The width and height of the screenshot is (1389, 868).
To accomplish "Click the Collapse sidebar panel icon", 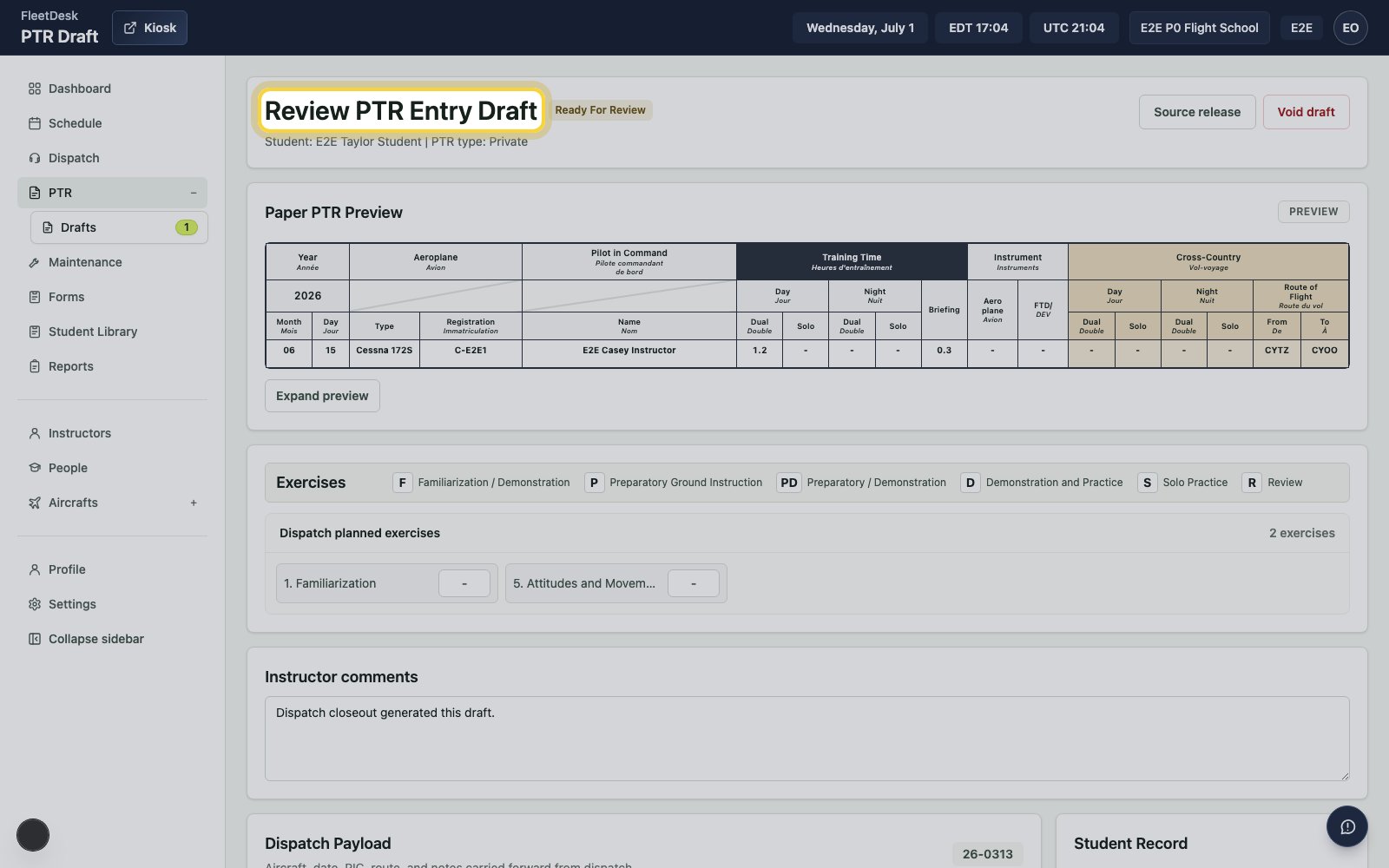I will (x=35, y=639).
